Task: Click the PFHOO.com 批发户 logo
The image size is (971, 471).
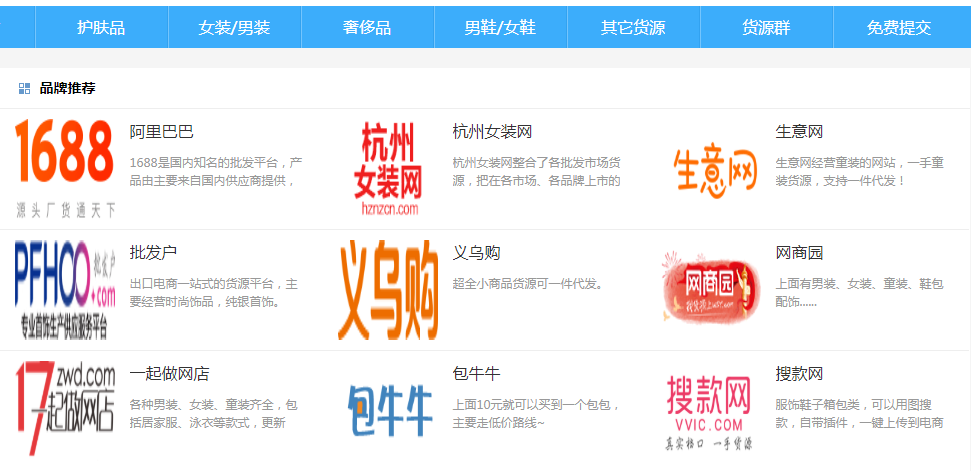Action: click(x=65, y=290)
